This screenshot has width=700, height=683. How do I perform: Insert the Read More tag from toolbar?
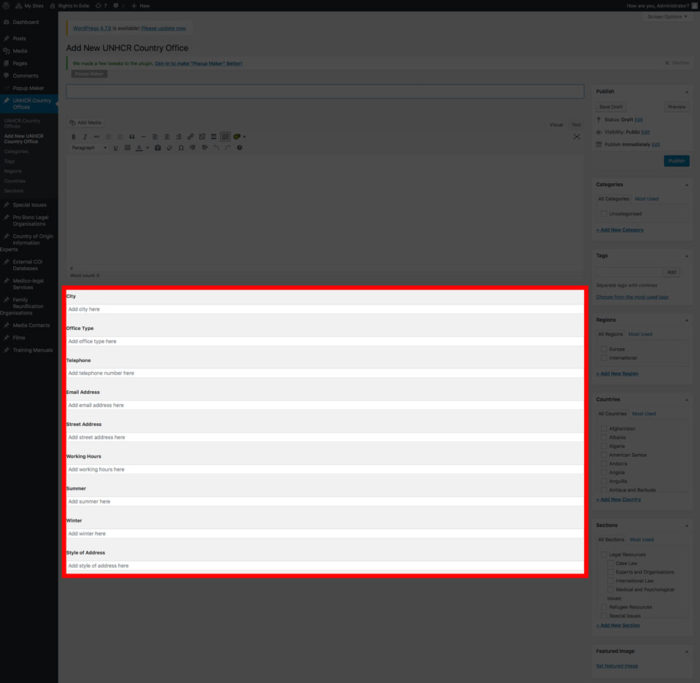(x=213, y=137)
